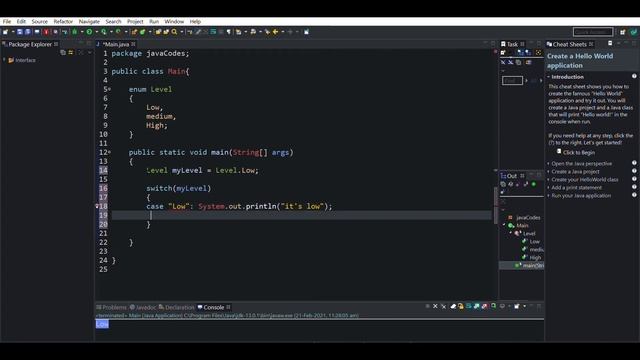This screenshot has height=360, width=640.
Task: Open the Navigate menu
Action: click(89, 21)
